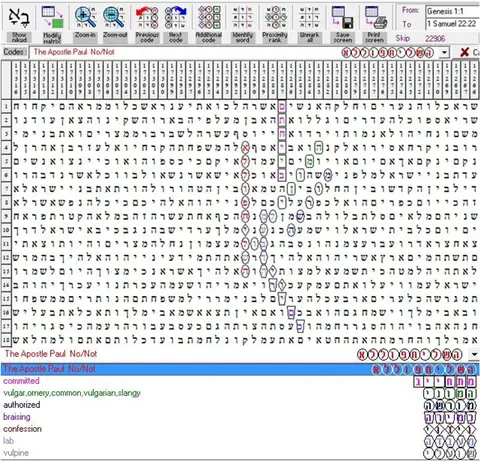Click the Print screen label button
This screenshot has width=480, height=461.
(x=375, y=37)
